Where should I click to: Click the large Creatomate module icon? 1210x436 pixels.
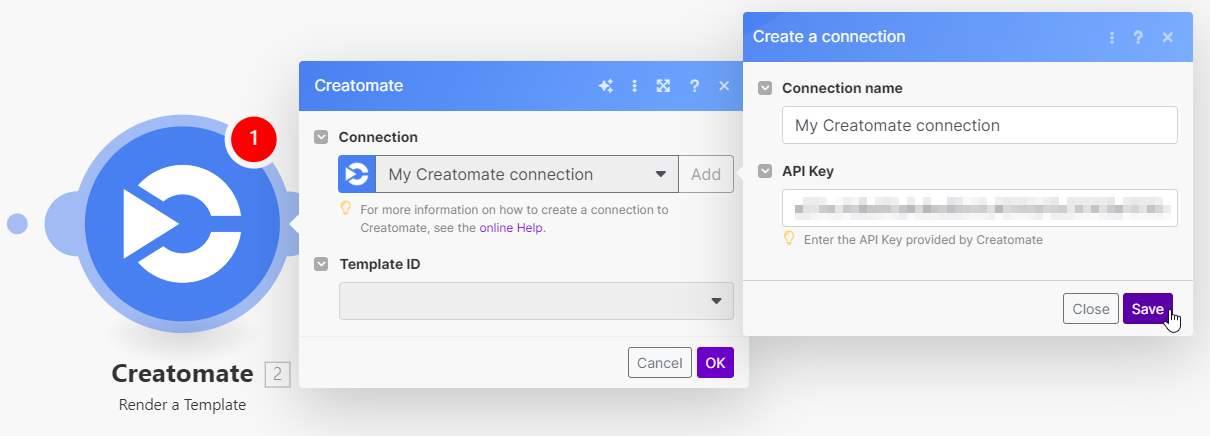click(x=182, y=223)
